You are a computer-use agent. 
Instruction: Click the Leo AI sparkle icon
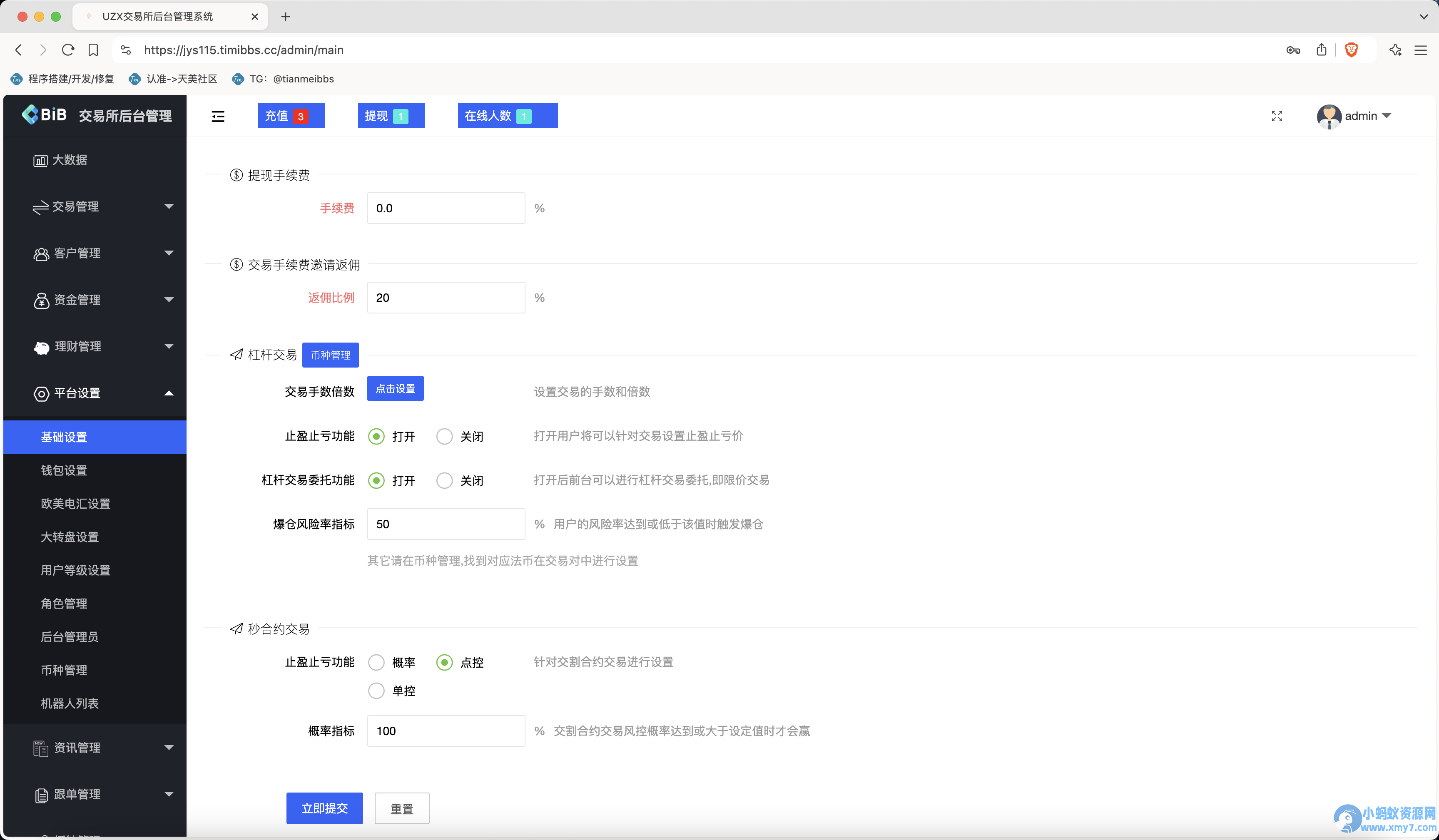pyautogui.click(x=1395, y=50)
